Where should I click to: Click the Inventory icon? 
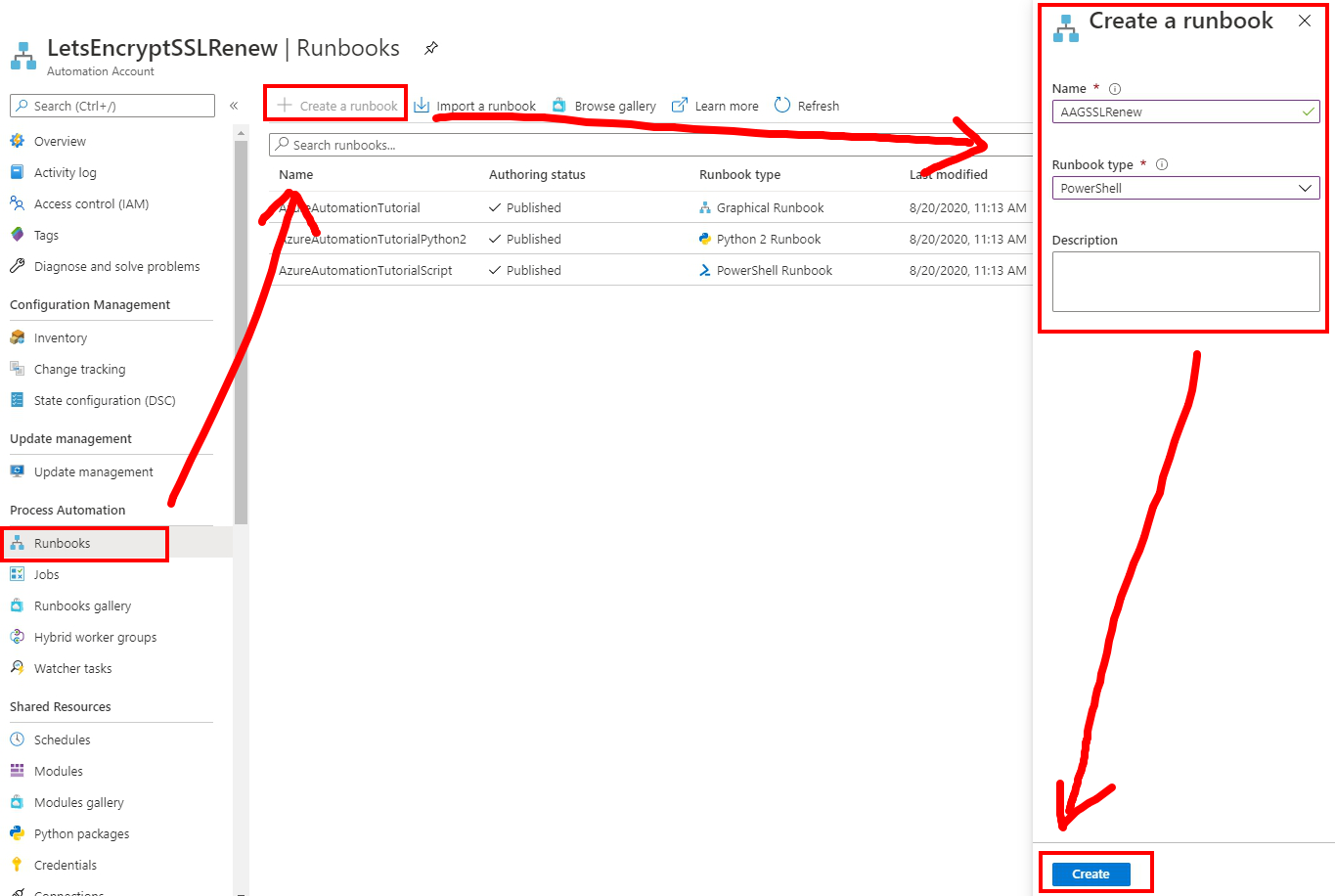[17, 337]
